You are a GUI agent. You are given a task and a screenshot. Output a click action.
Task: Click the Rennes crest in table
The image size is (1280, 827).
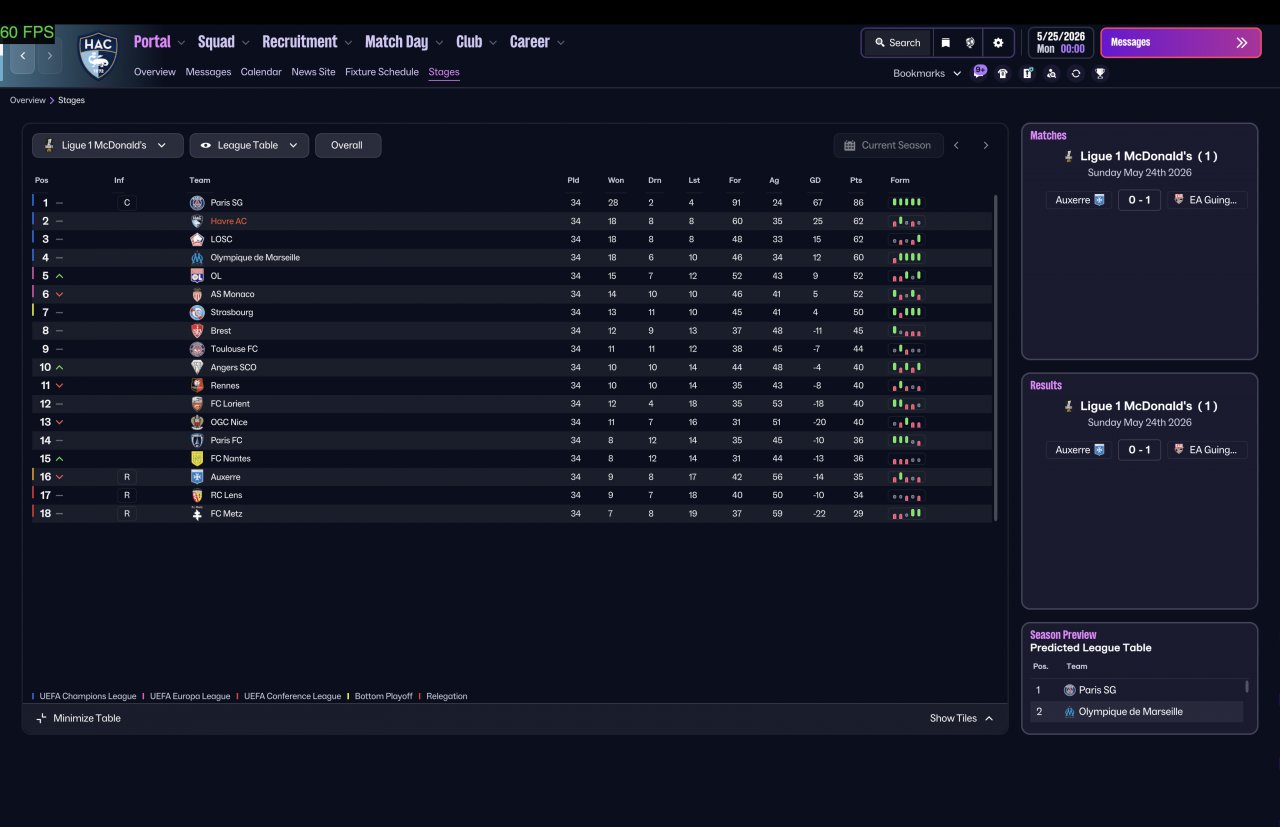pos(197,386)
